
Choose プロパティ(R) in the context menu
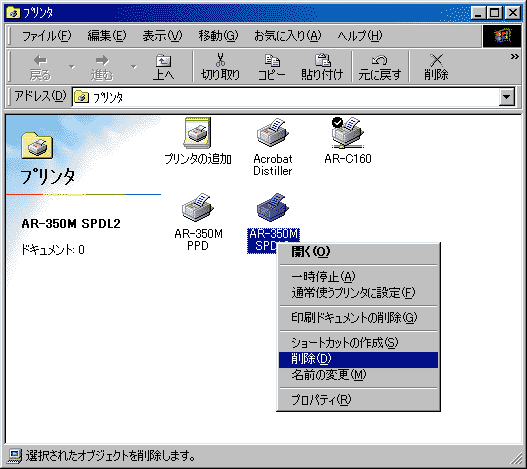pos(358,399)
